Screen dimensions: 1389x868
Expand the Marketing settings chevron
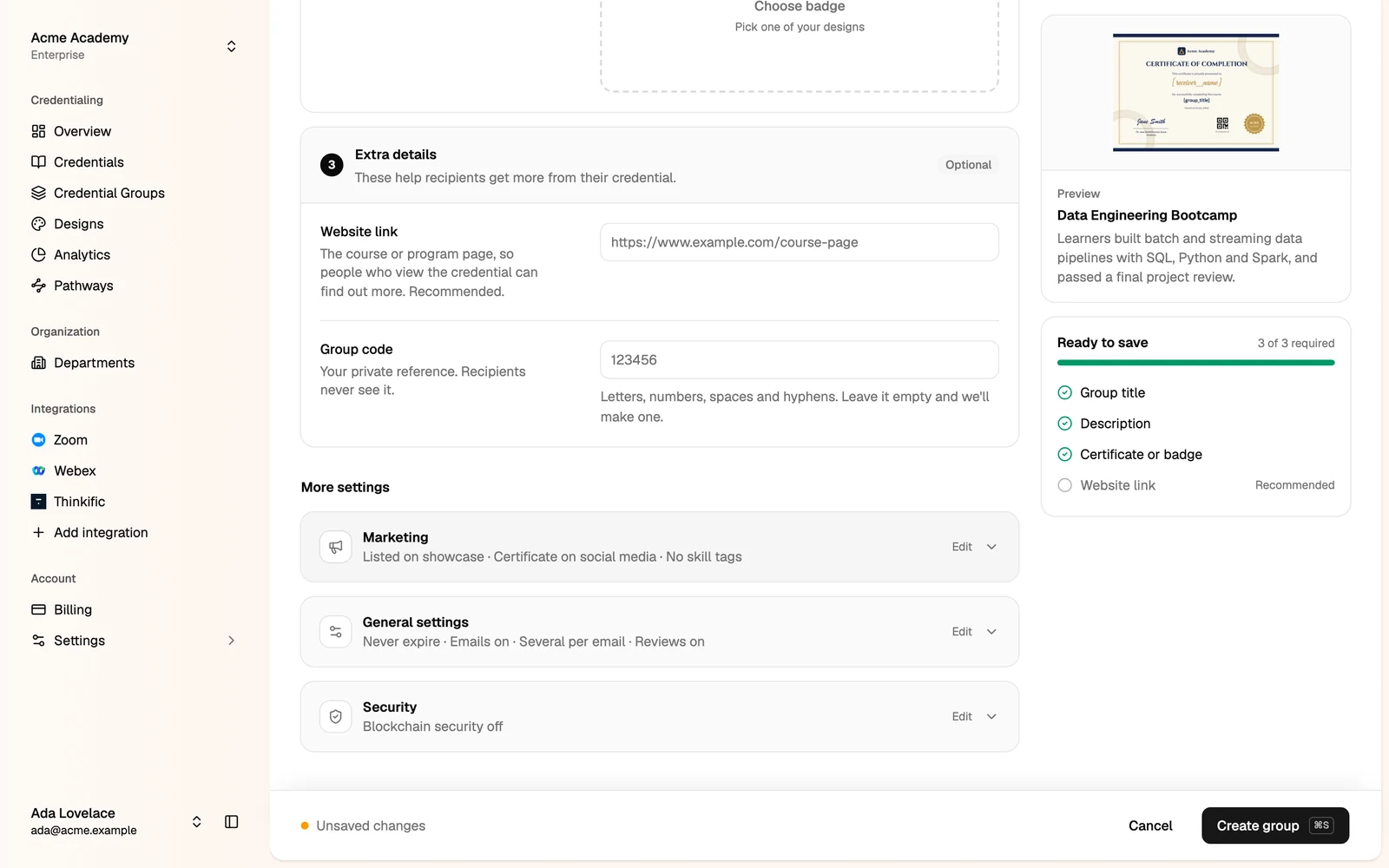[x=991, y=547]
